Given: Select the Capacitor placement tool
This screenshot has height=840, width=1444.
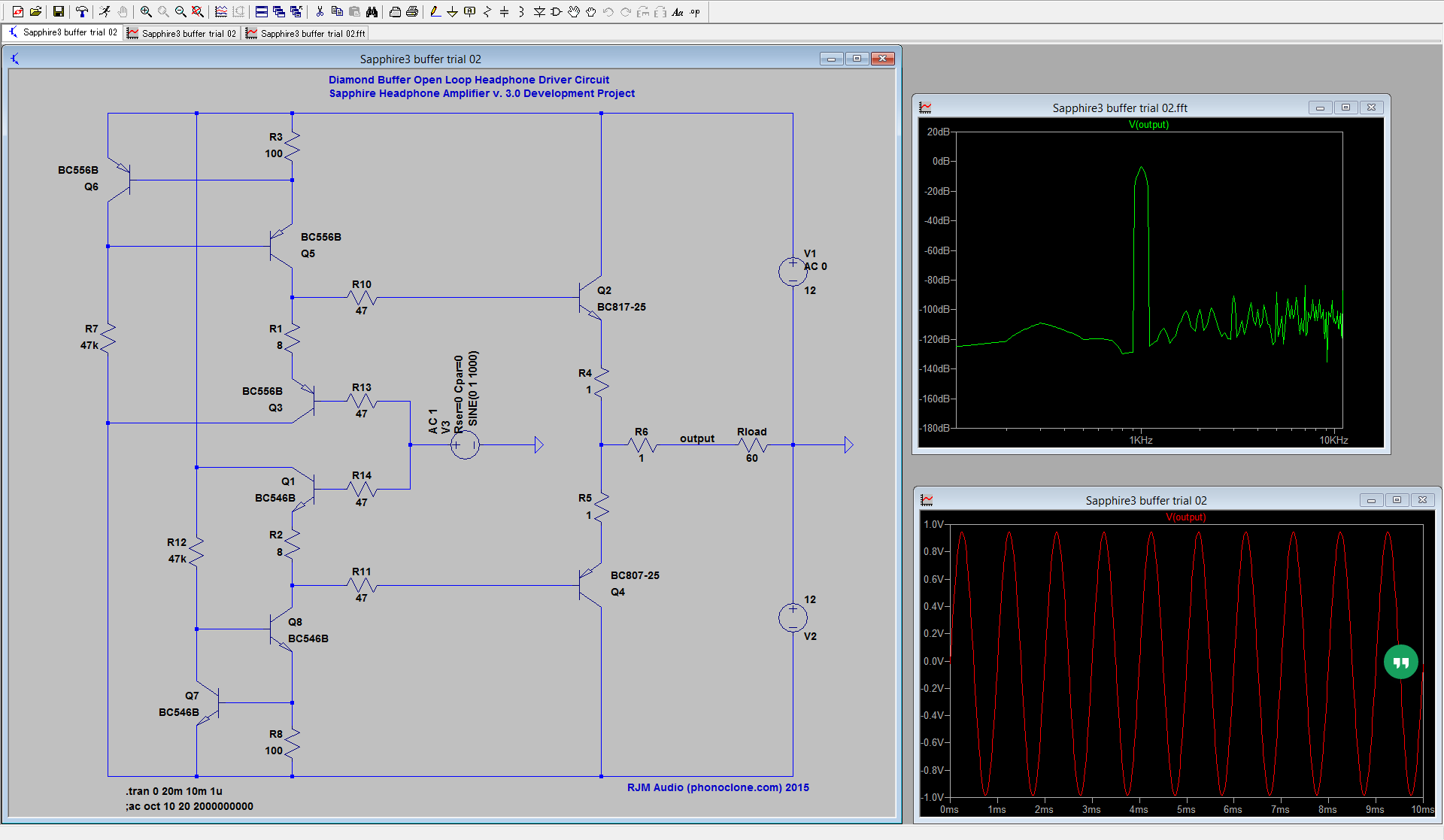Looking at the screenshot, I should (x=505, y=11).
